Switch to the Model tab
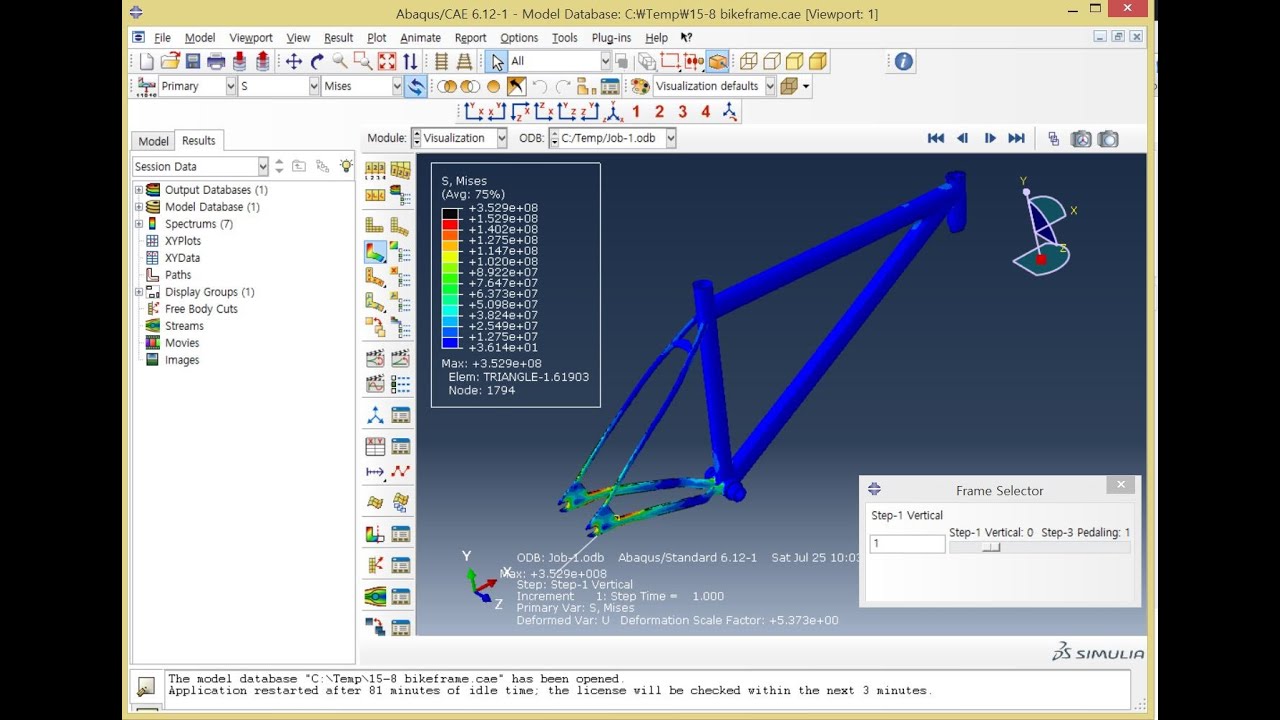Screen dimensions: 1280x720 click(x=153, y=141)
